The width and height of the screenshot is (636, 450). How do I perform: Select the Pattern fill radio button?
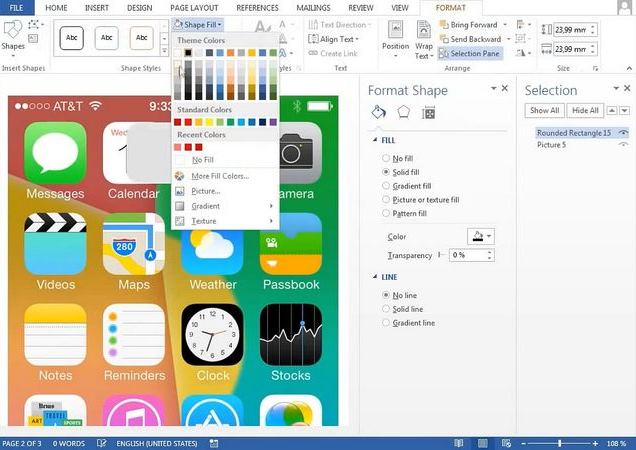click(x=386, y=213)
